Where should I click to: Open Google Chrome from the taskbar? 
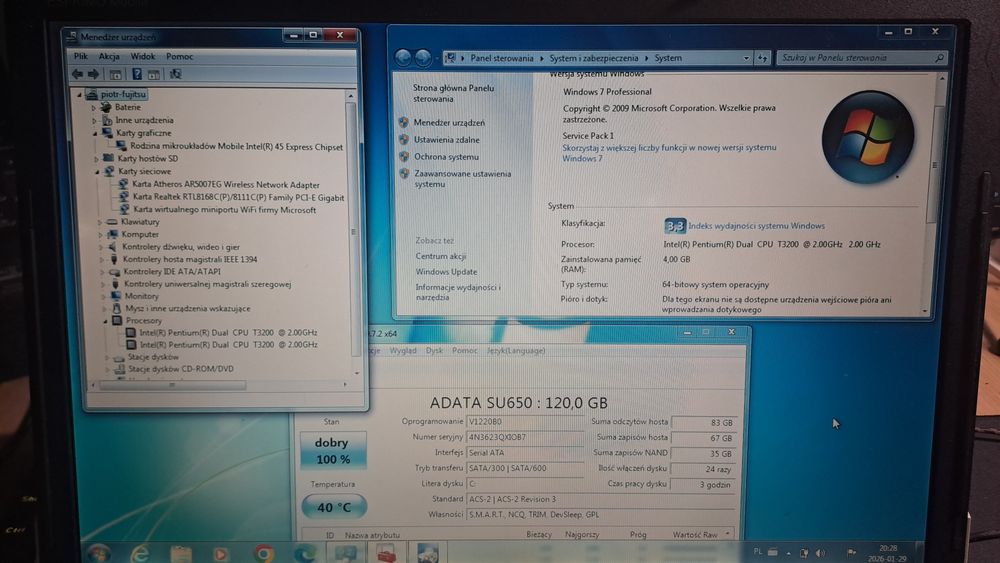263,553
